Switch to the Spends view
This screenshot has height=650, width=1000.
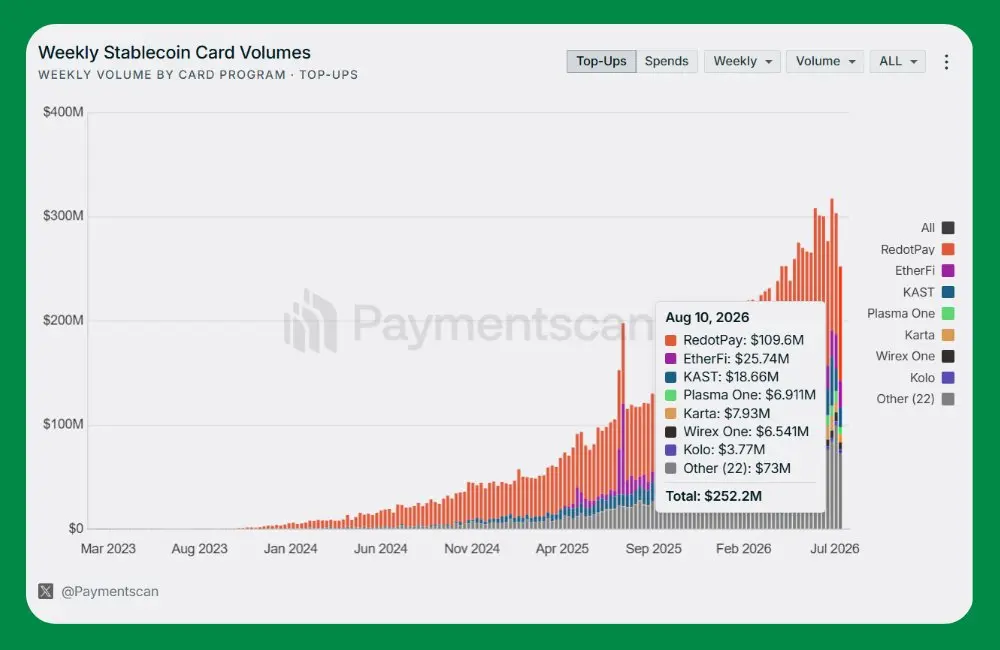pyautogui.click(x=666, y=61)
